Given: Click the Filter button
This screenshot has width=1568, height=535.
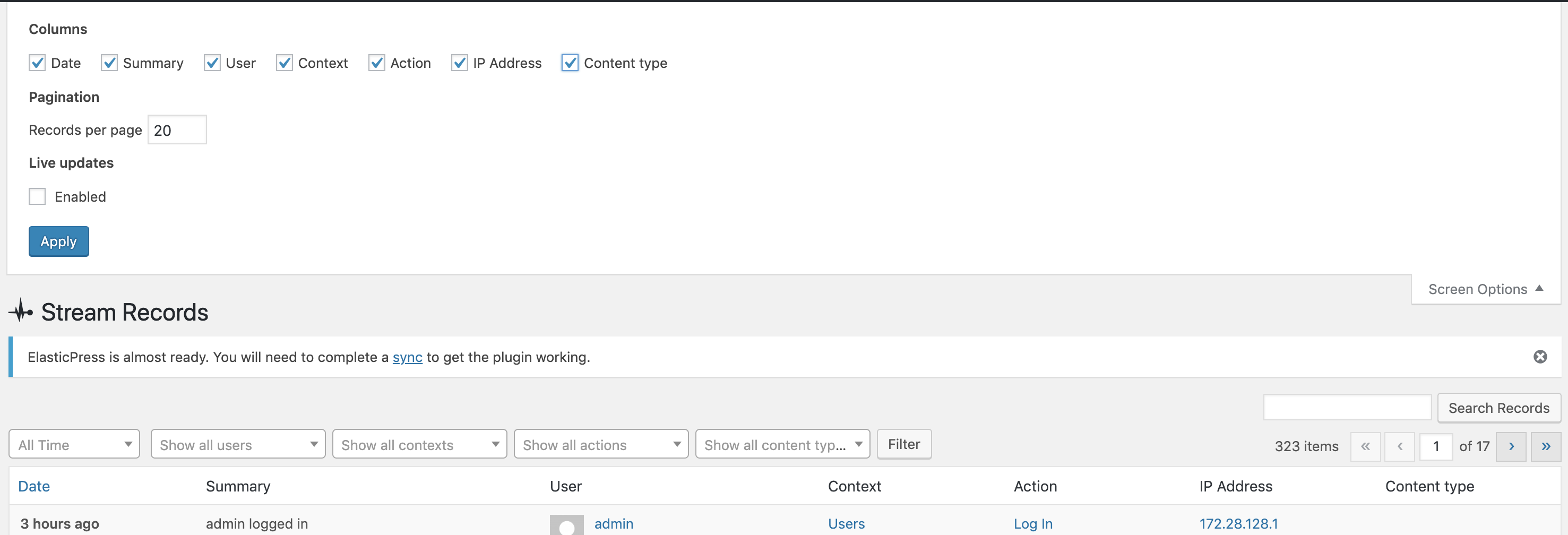Looking at the screenshot, I should tap(904, 444).
